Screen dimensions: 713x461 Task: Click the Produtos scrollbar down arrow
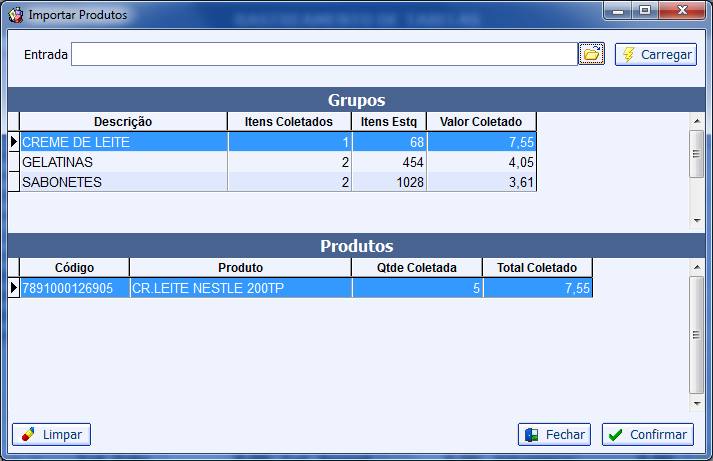pyautogui.click(x=697, y=403)
